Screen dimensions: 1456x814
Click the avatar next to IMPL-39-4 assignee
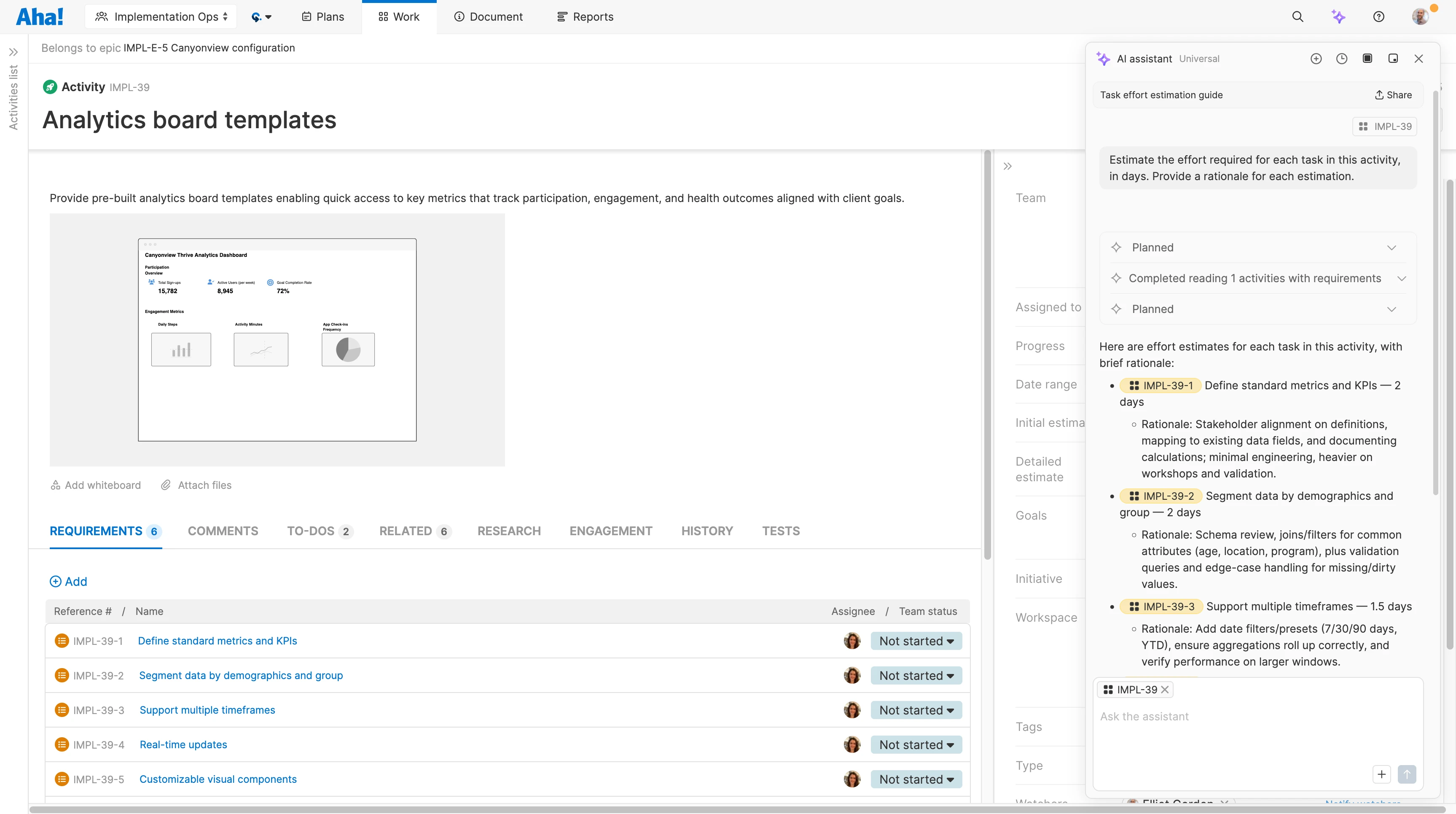click(852, 744)
